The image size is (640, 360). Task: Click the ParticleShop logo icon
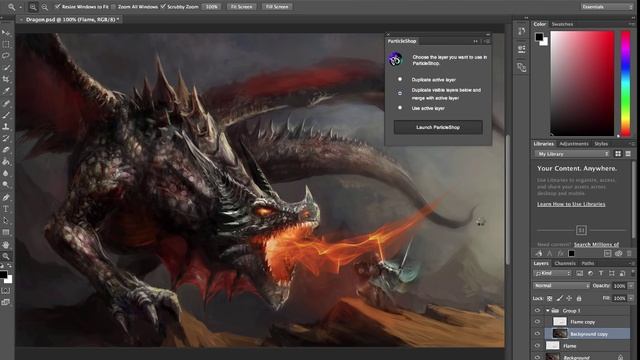click(x=395, y=60)
